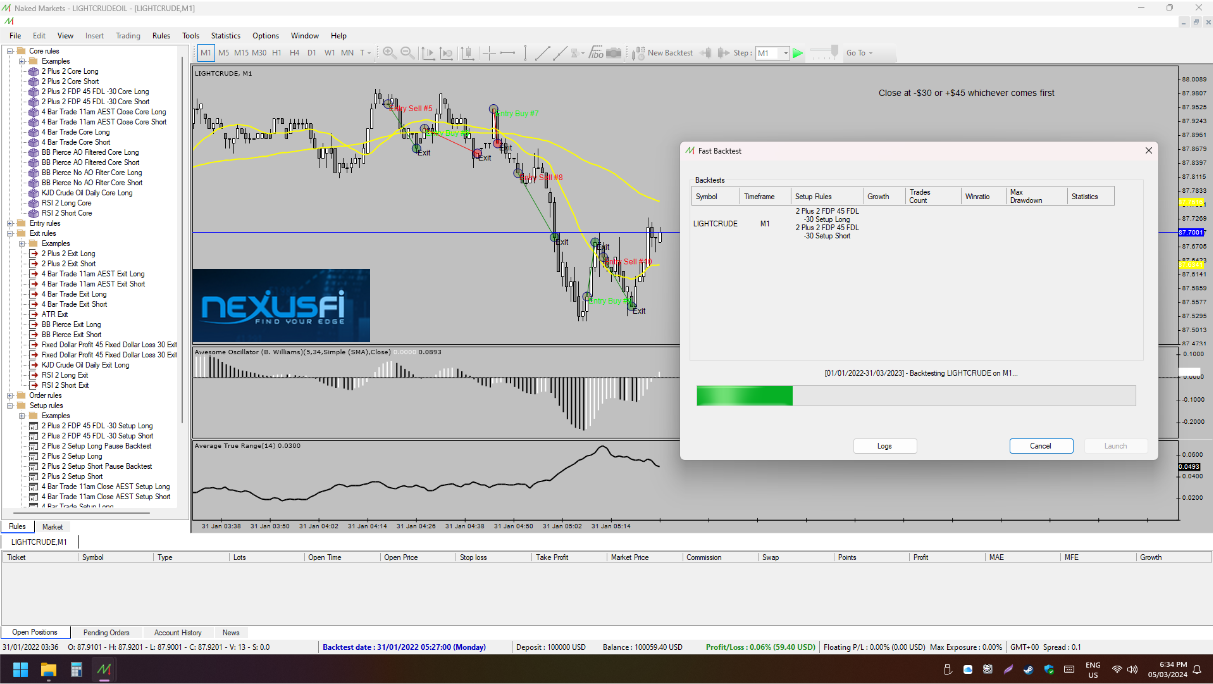Click the Logs button in Fast Backtest
Image resolution: width=1213 pixels, height=684 pixels.
pyautogui.click(x=885, y=446)
